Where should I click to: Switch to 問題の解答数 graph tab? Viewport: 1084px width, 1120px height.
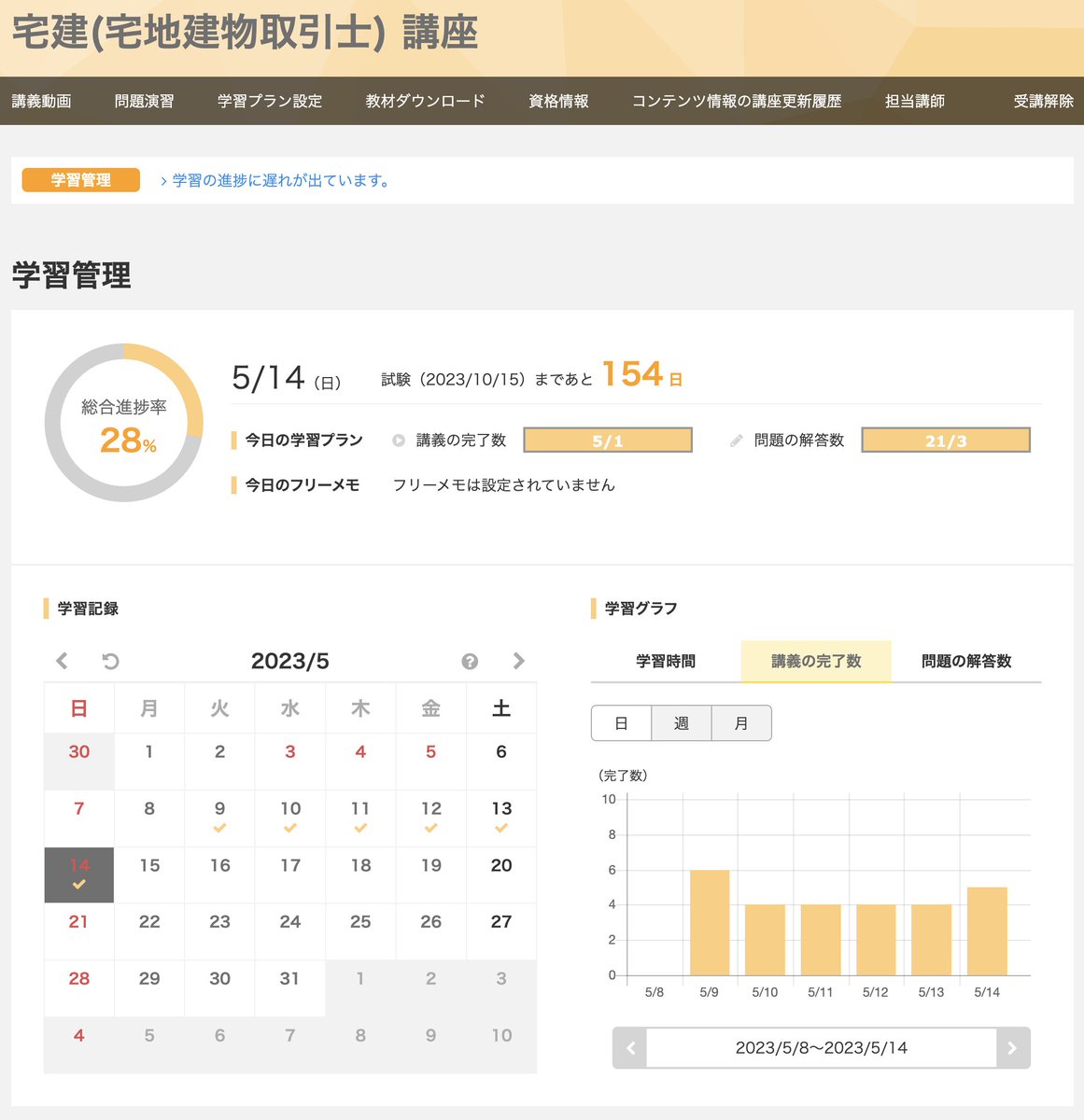(x=966, y=661)
